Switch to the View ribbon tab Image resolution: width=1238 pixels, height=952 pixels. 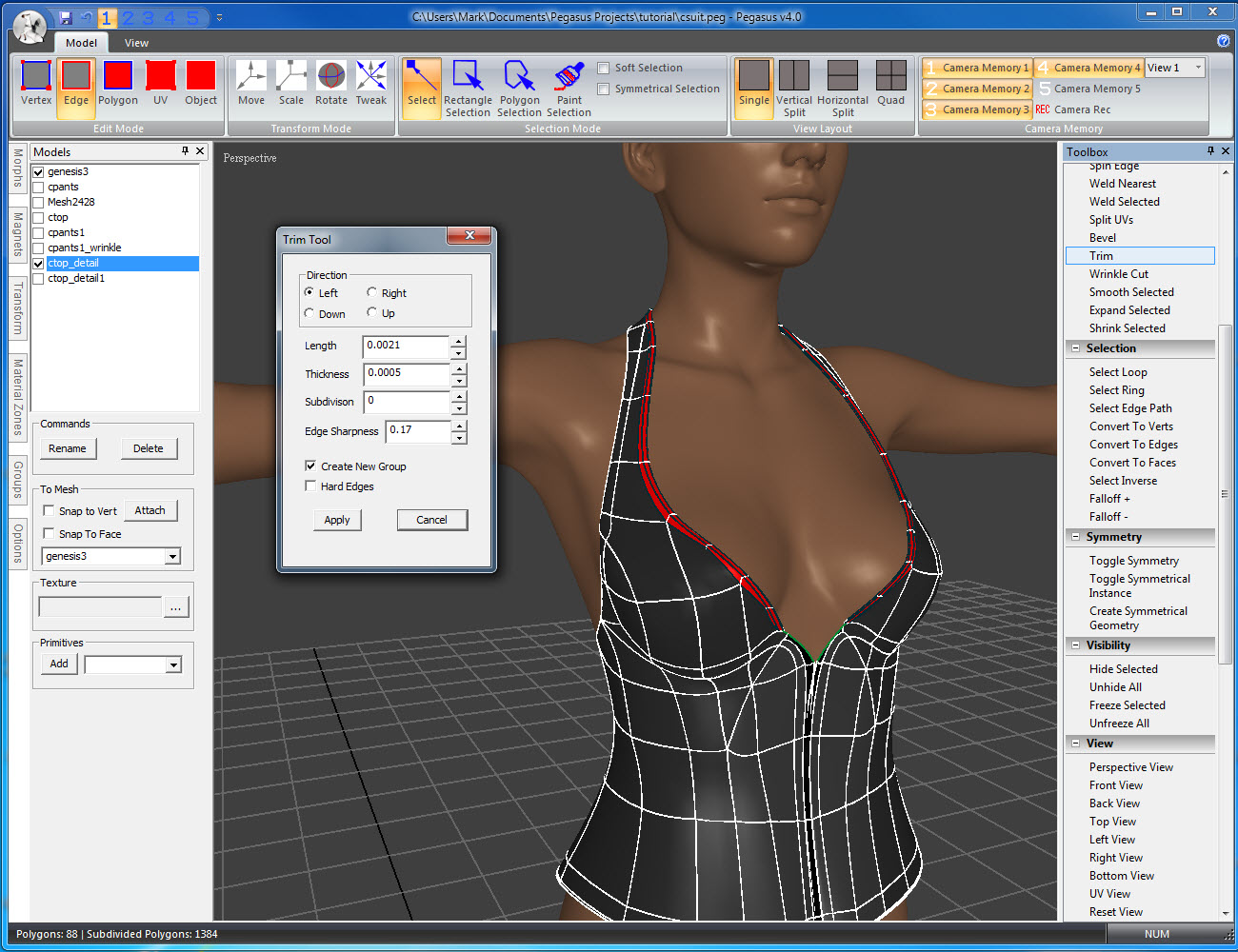pos(136,43)
